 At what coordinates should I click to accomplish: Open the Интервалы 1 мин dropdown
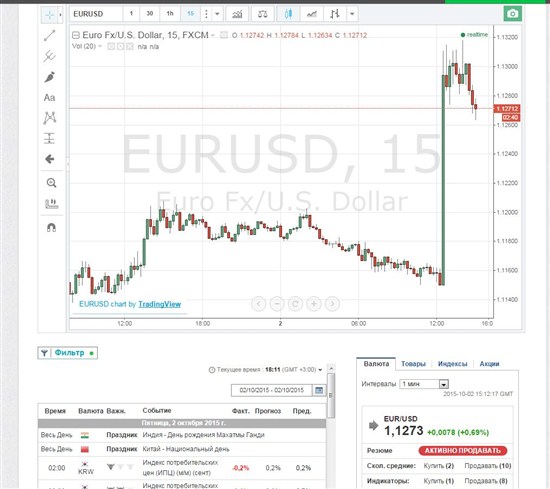tap(424, 384)
